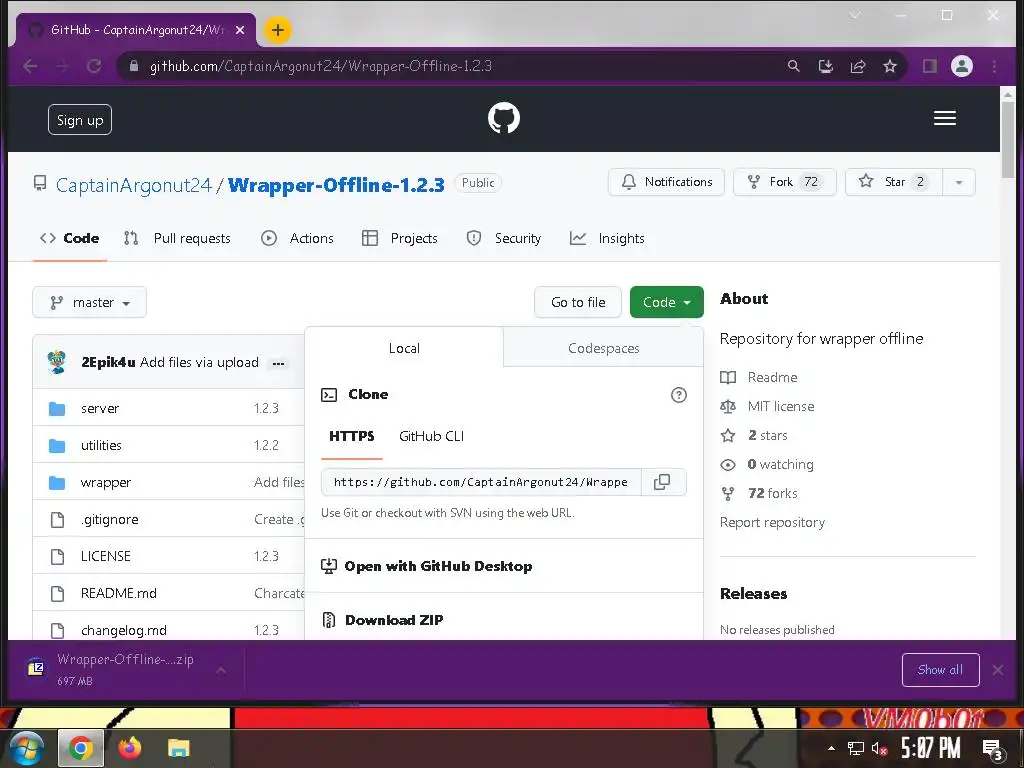This screenshot has height=768, width=1024.
Task: Click the server folder icon
Action: coord(57,409)
